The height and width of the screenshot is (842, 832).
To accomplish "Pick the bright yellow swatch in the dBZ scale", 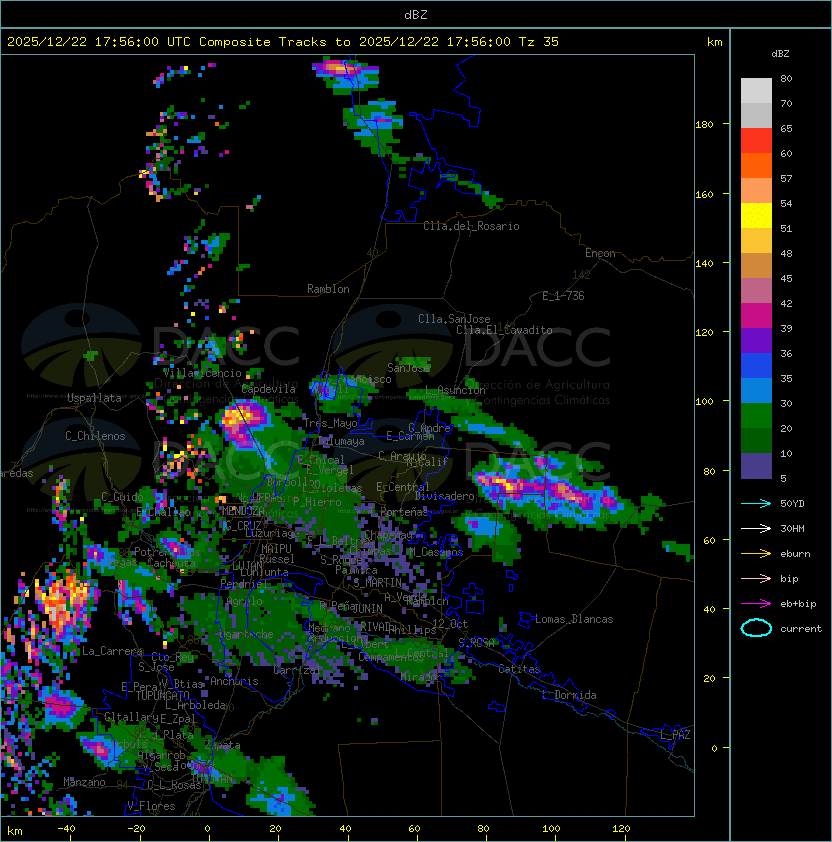I will (x=756, y=216).
